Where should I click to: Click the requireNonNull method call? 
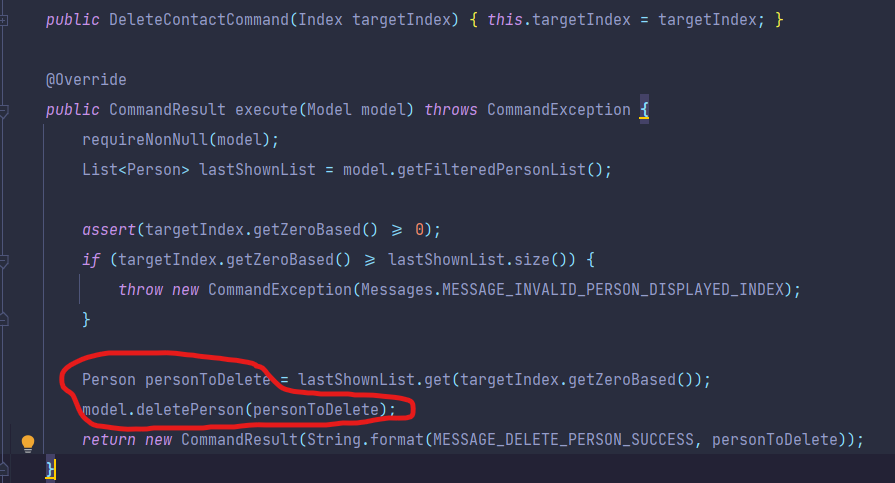[145, 140]
